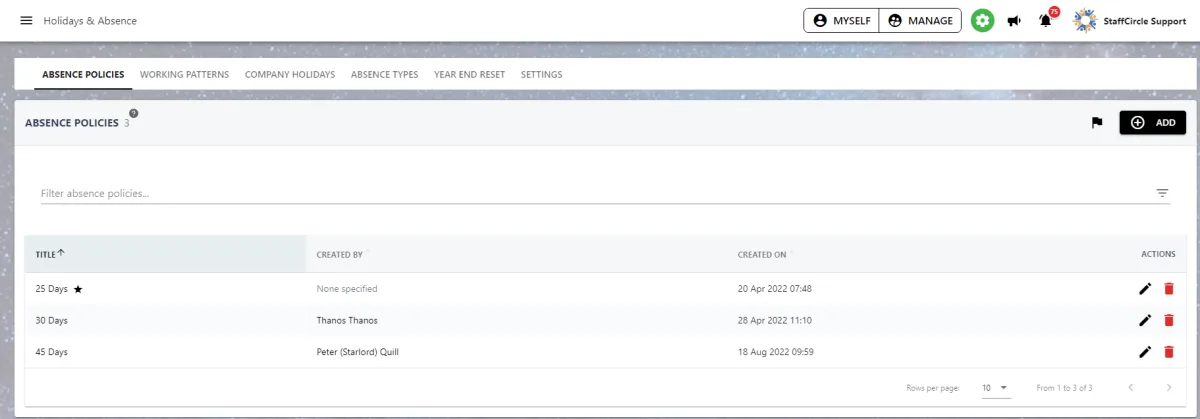This screenshot has height=419, width=1200.
Task: Go to the Year End Reset tab
Action: point(470,74)
